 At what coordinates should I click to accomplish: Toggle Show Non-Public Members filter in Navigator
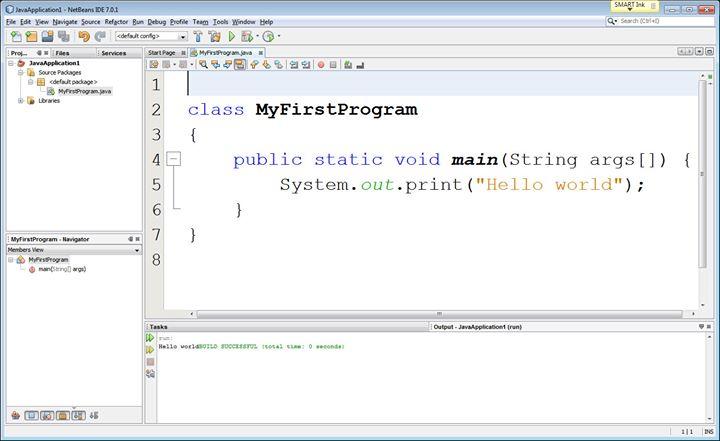[62, 415]
